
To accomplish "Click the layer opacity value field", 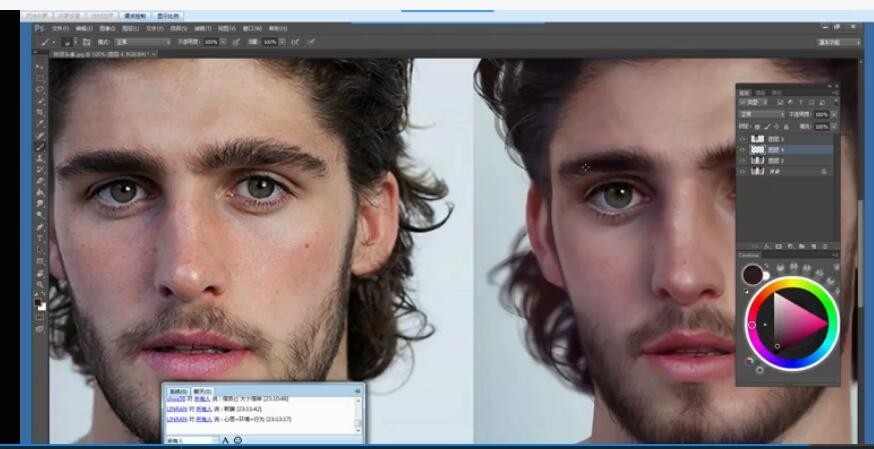I will (x=821, y=114).
